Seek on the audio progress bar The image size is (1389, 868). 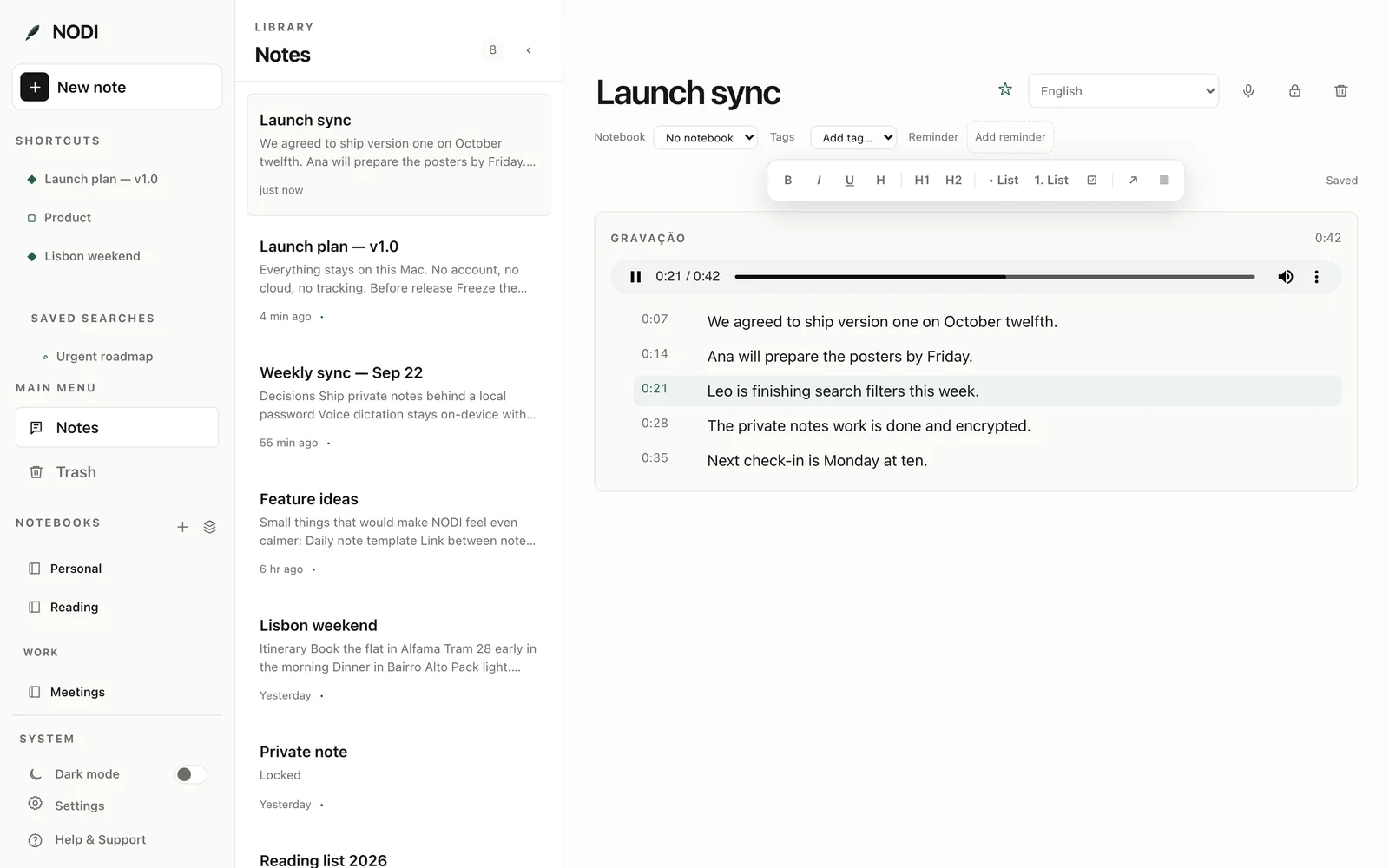click(x=995, y=277)
